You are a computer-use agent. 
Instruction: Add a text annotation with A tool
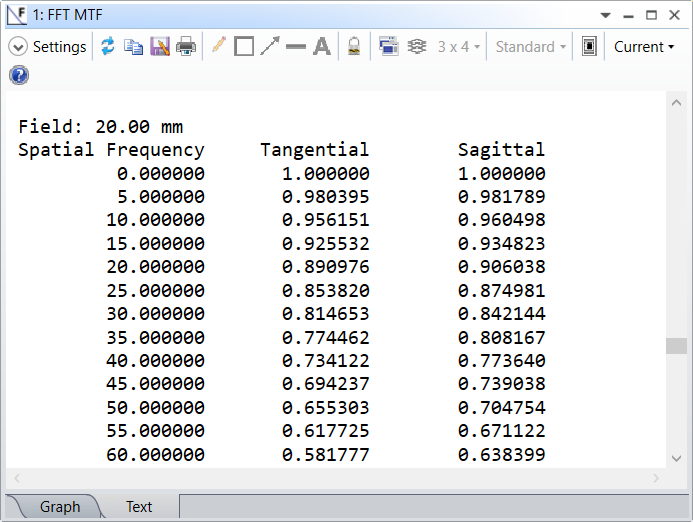tap(322, 46)
